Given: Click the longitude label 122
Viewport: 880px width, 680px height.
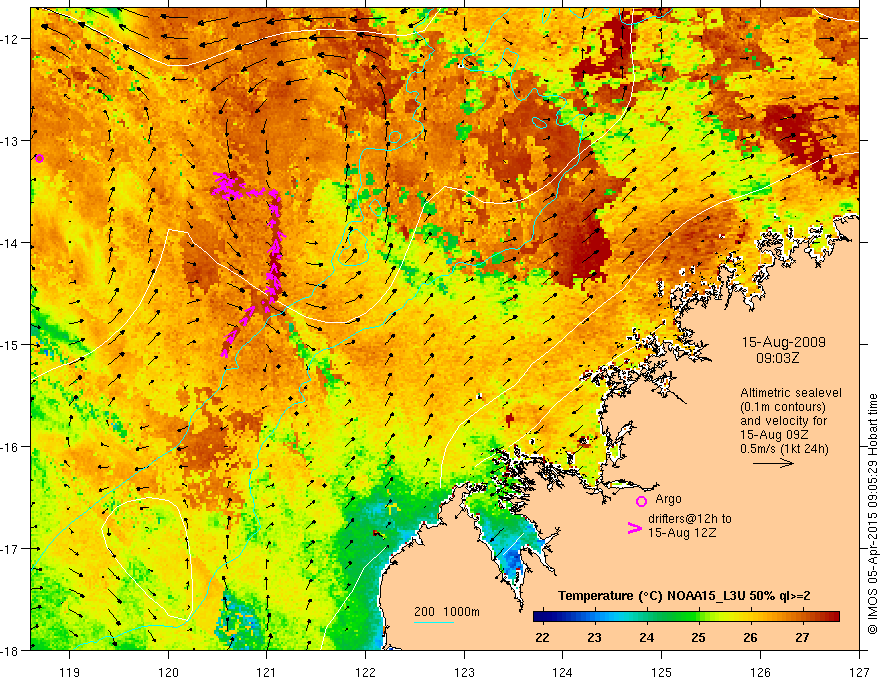Looking at the screenshot, I should pos(365,672).
